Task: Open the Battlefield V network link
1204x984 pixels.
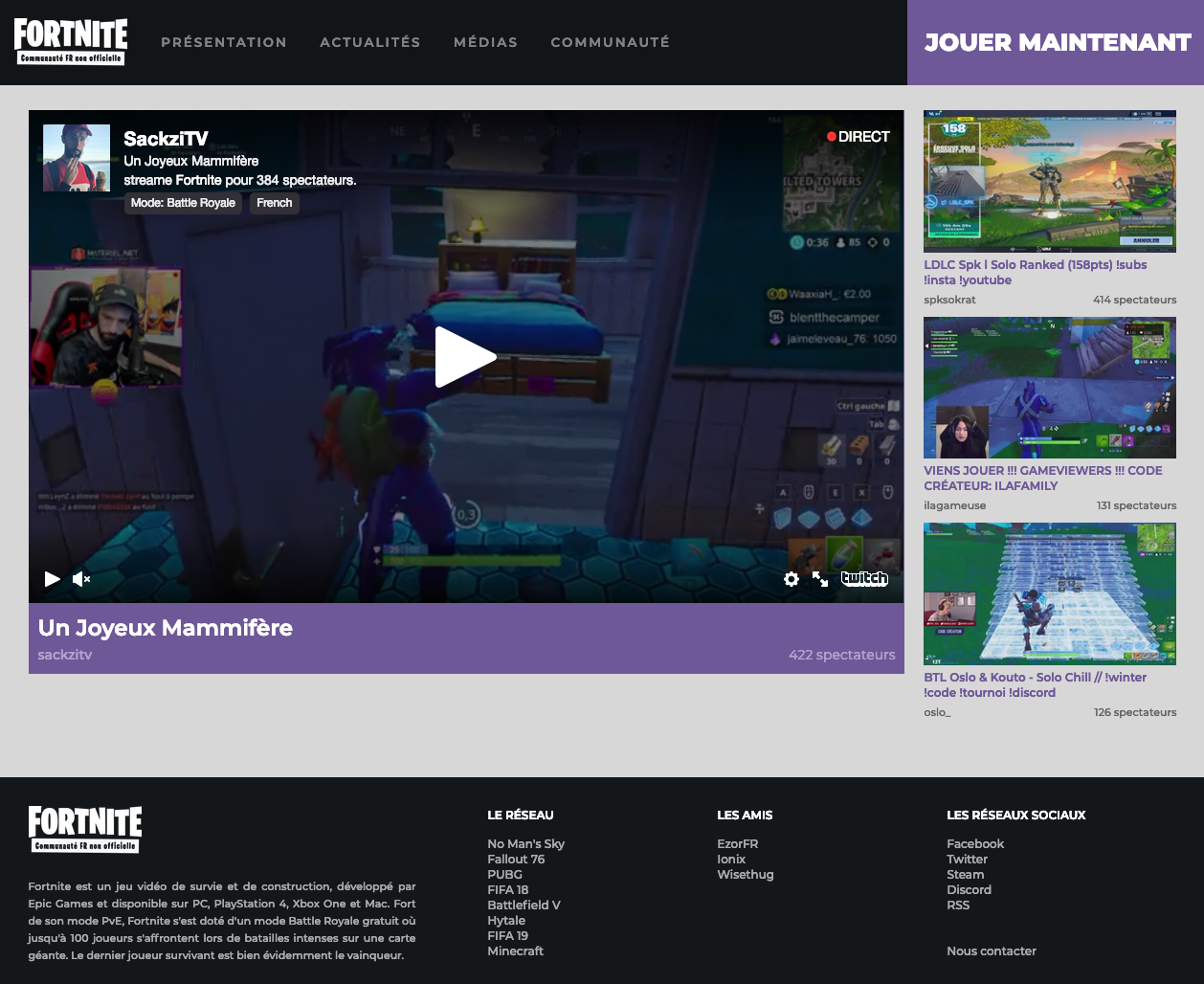Action: (x=524, y=906)
